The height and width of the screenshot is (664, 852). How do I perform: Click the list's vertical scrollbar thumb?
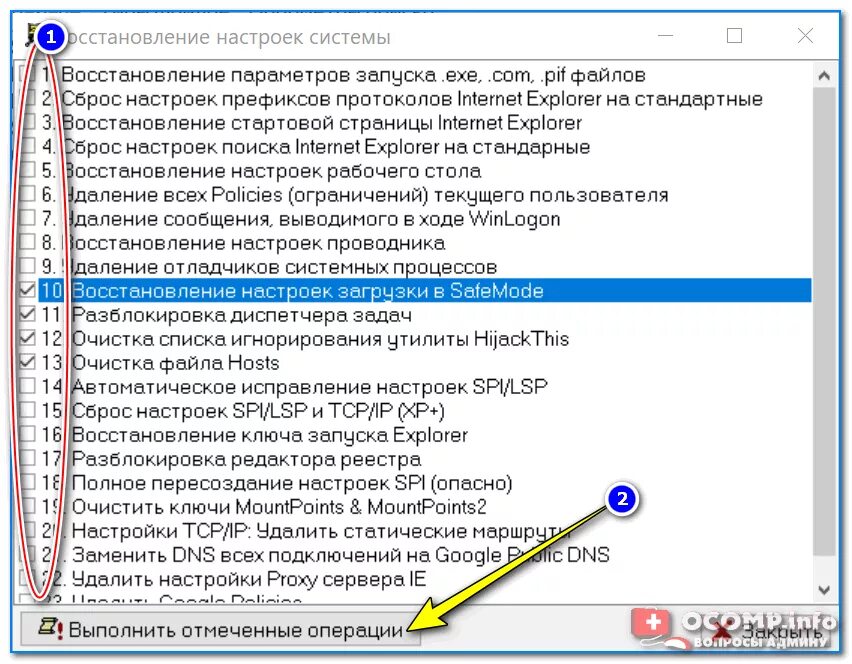824,321
